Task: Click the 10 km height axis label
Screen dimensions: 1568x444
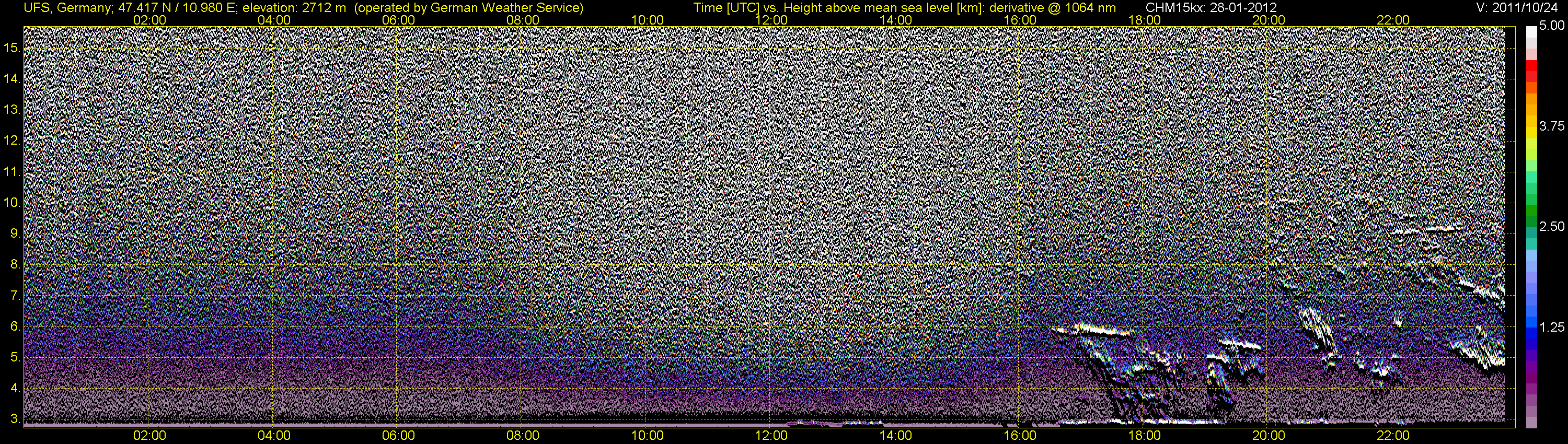Action: (12, 203)
